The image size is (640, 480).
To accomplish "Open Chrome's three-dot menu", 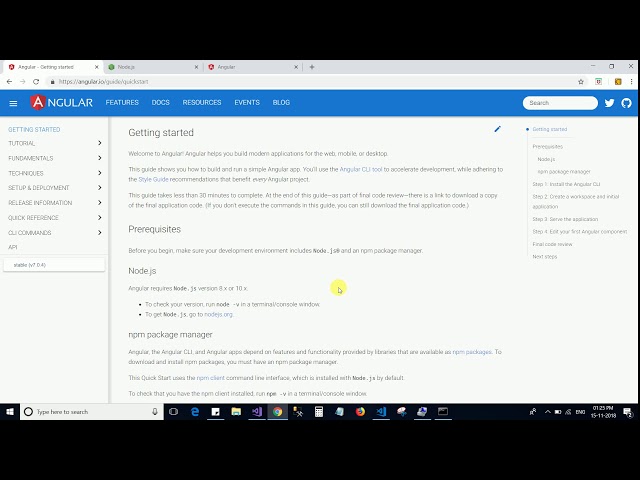I will click(631, 82).
